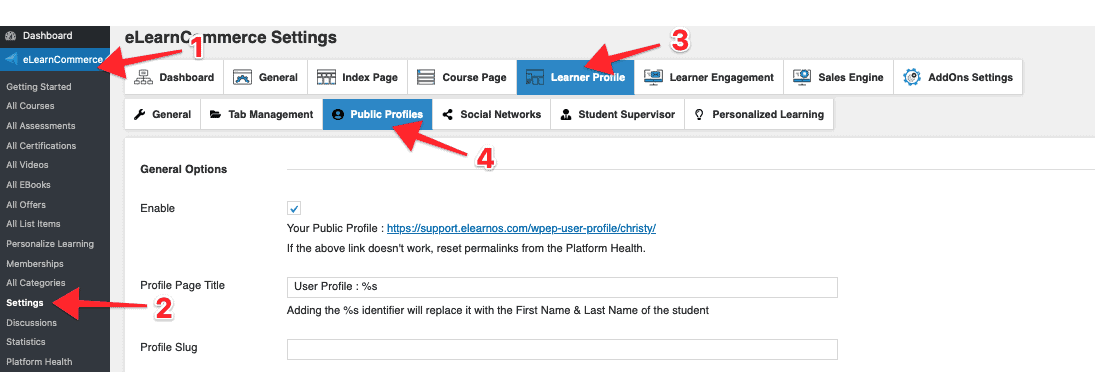
Task: Click the eLearnCommerce paper plane icon
Action: (10, 59)
